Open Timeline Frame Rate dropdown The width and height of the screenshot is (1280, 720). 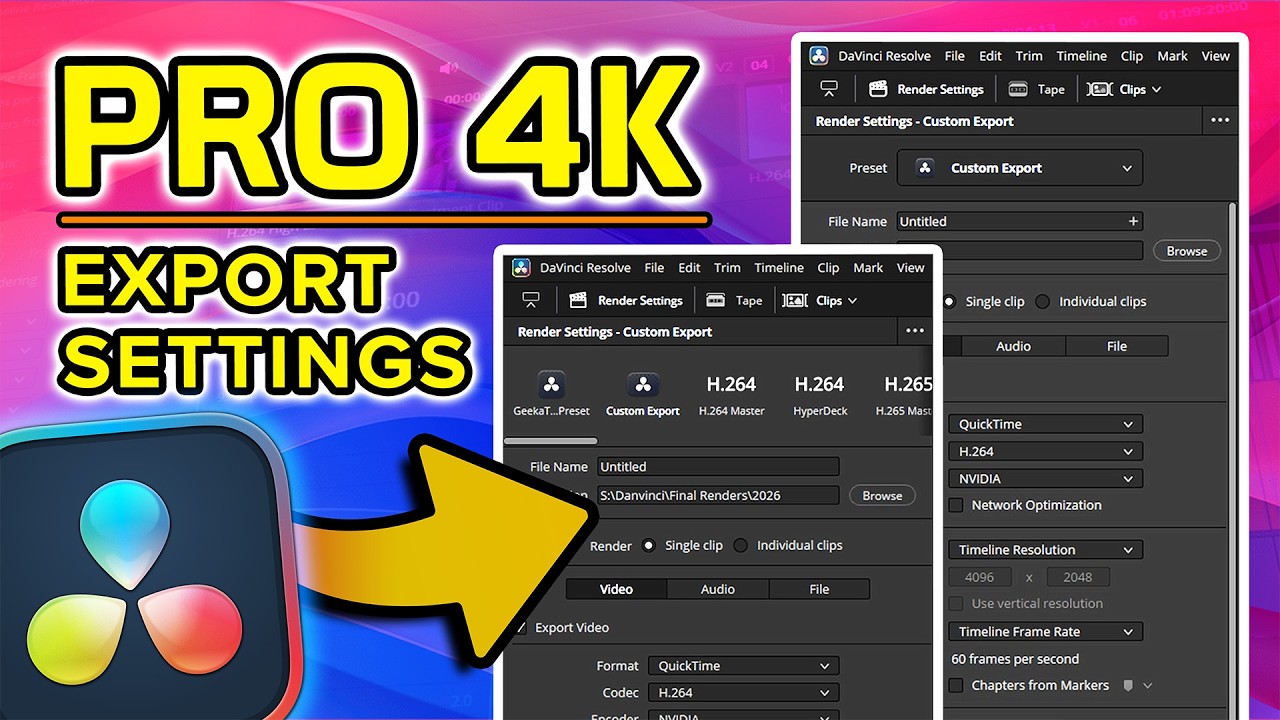pyautogui.click(x=1045, y=631)
